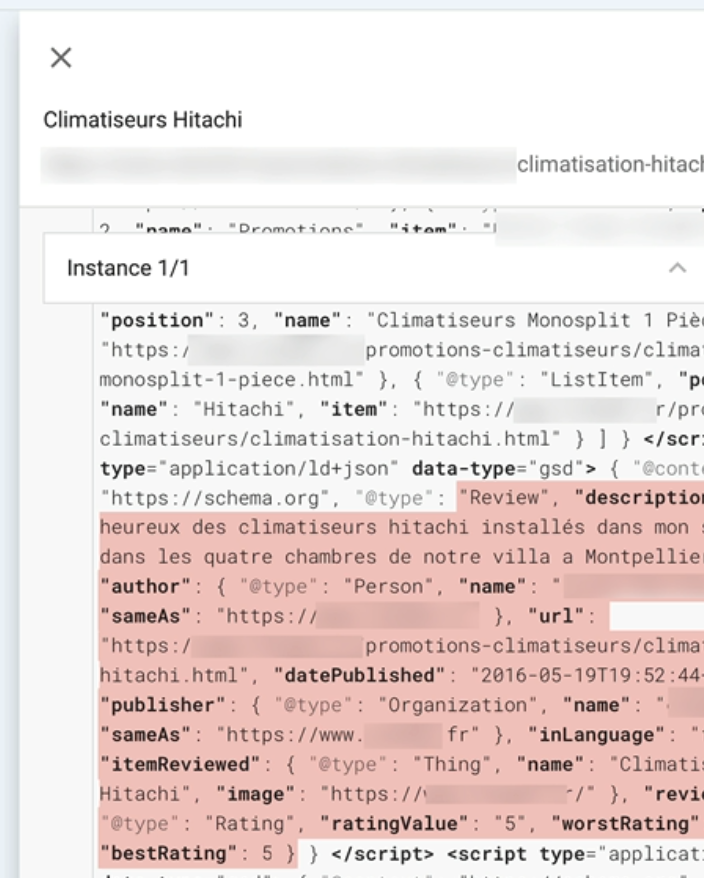The width and height of the screenshot is (704, 878).
Task: Click the monosplit-1-piece.html text
Action: [232, 380]
